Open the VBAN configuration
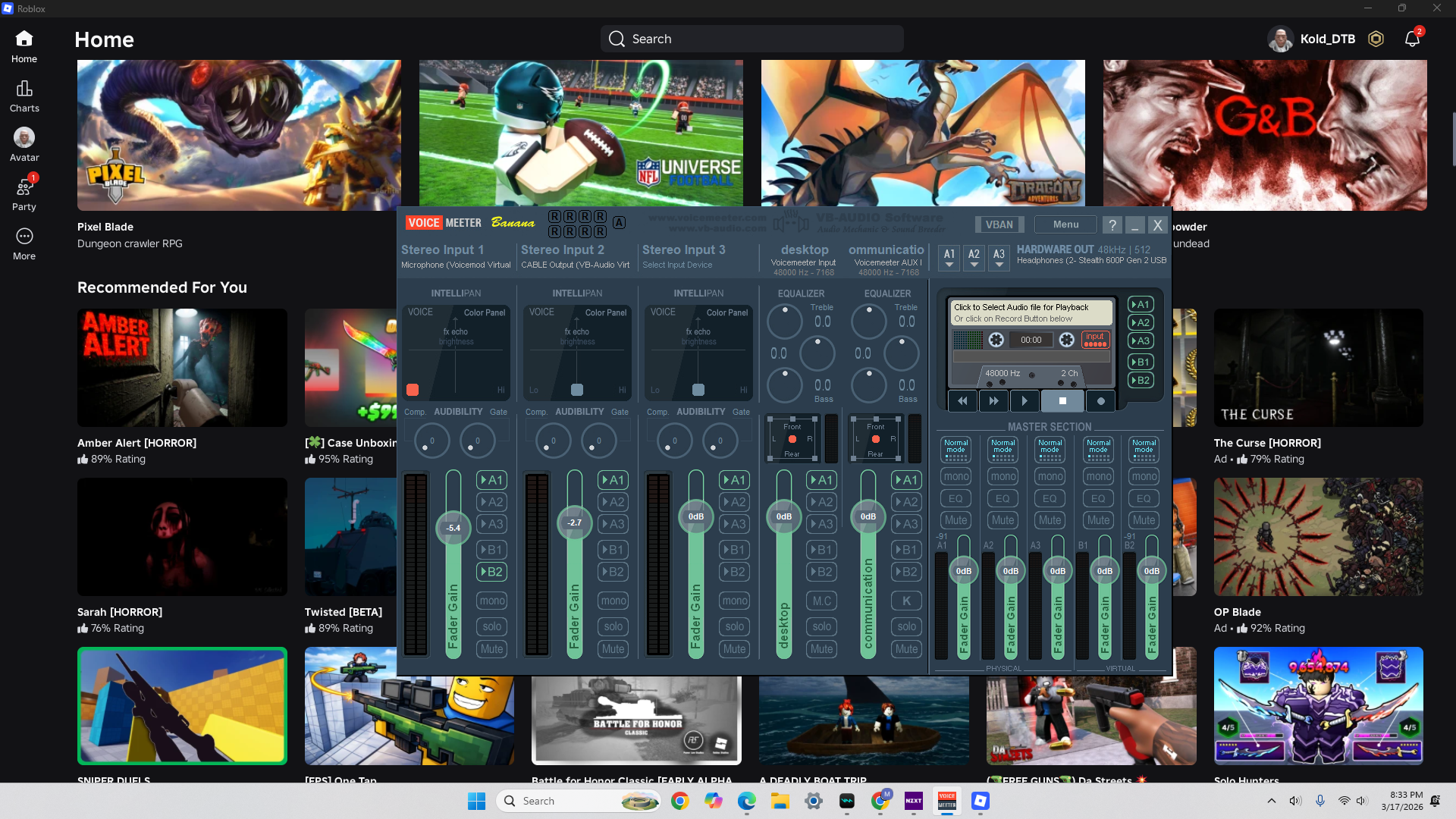The width and height of the screenshot is (1456, 819). [999, 224]
